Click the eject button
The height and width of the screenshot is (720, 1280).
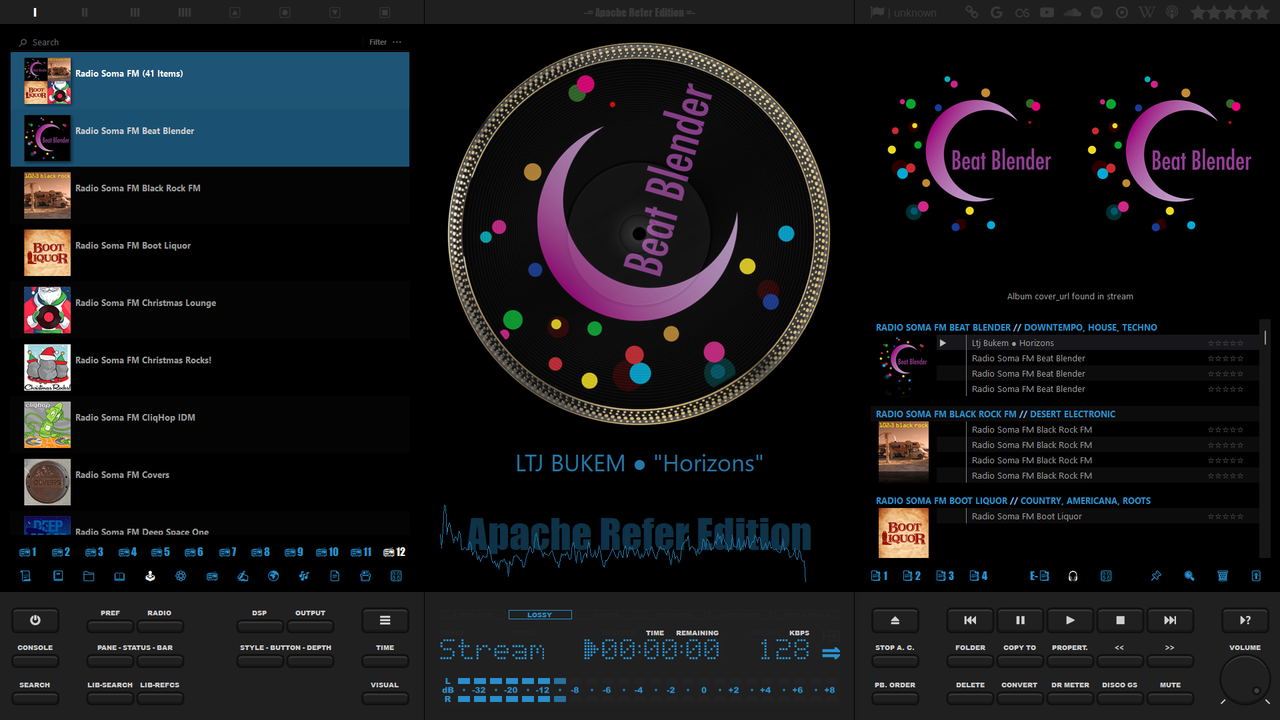coord(895,620)
